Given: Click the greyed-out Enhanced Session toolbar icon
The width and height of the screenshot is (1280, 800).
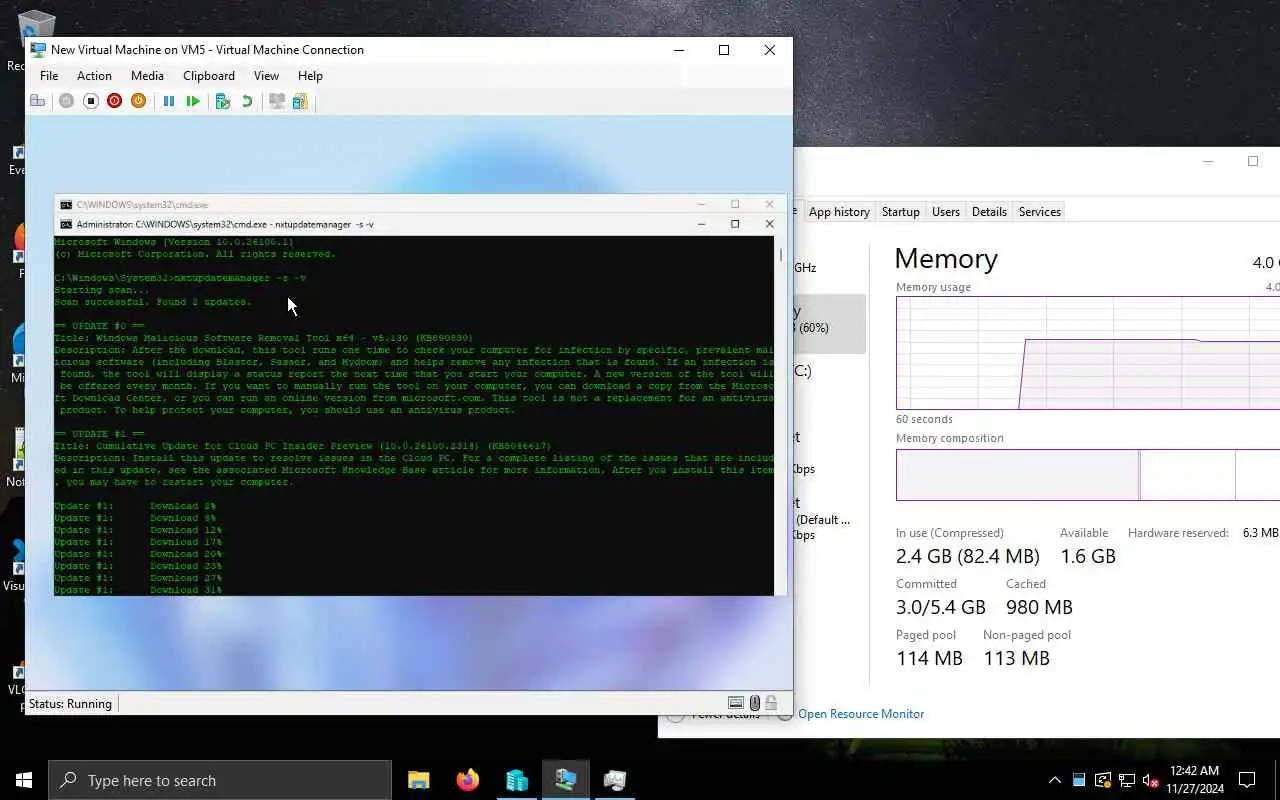Looking at the screenshot, I should click(x=277, y=101).
